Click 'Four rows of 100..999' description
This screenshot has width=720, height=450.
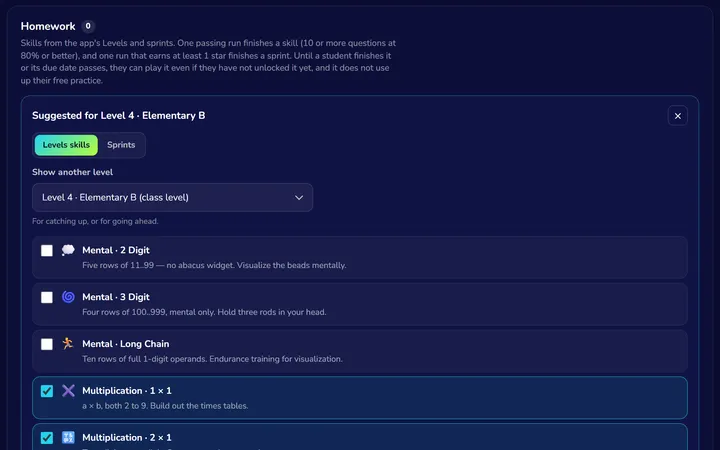(204, 312)
